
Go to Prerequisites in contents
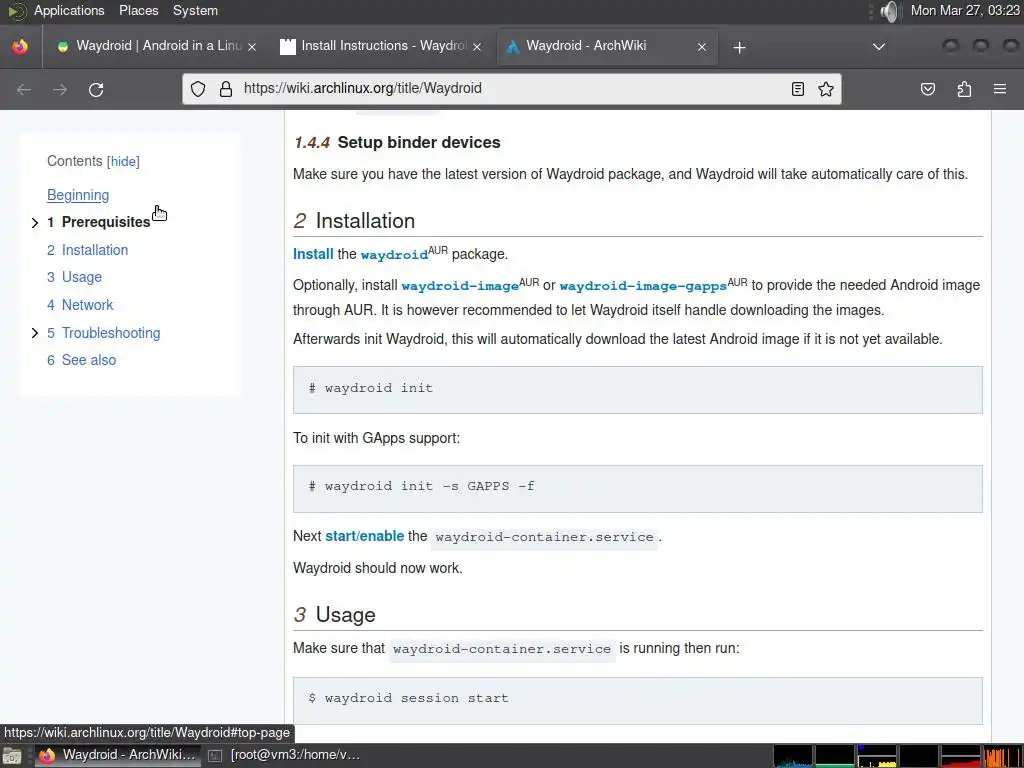106,222
